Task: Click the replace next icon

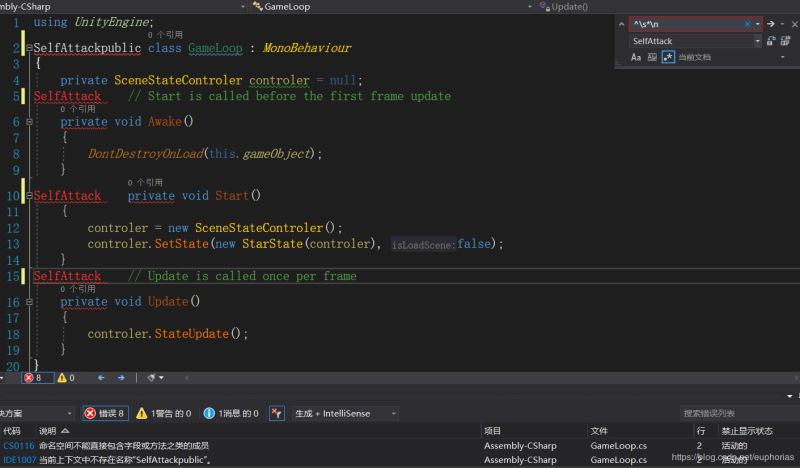Action: click(771, 41)
